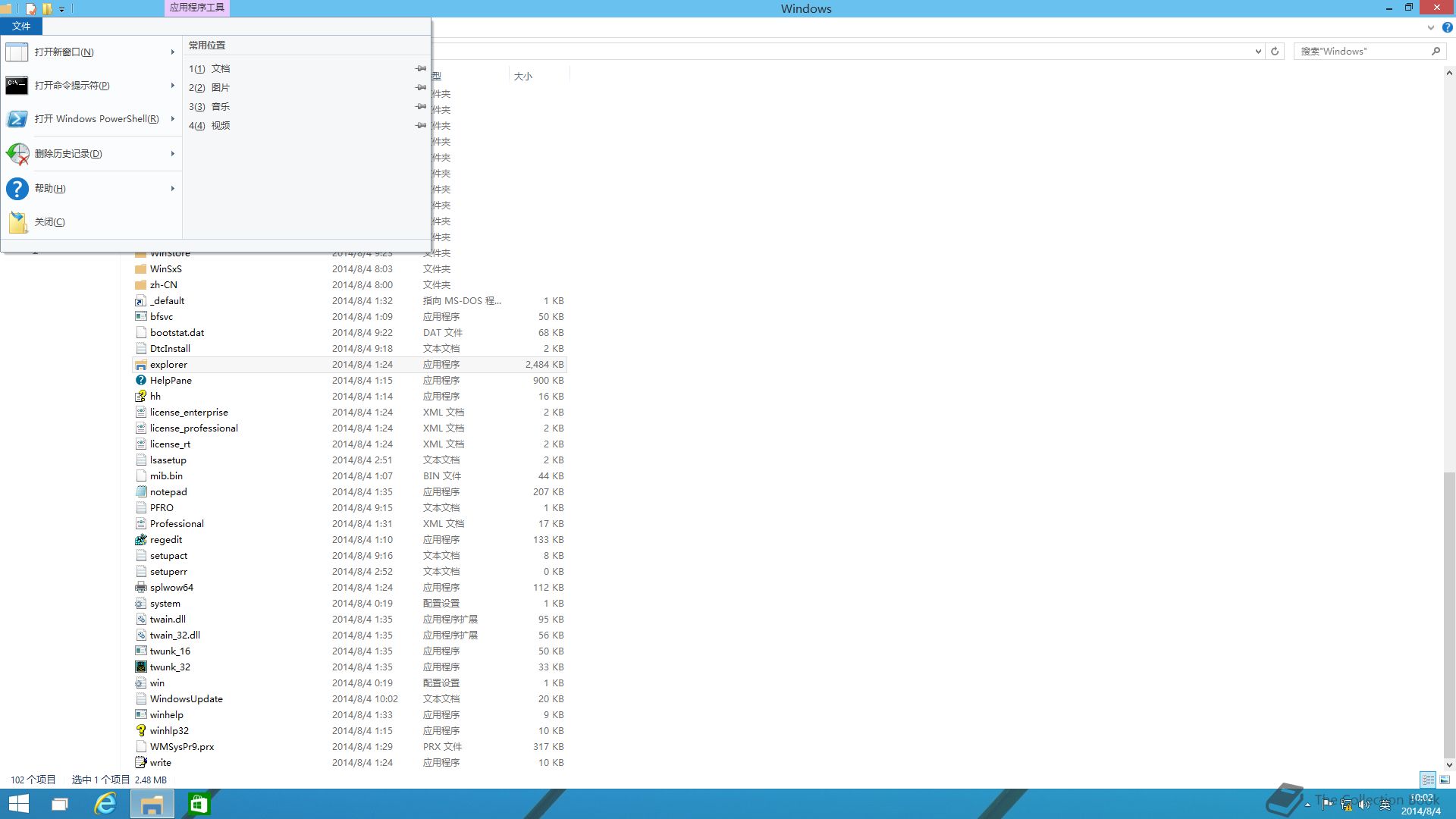Select the write application icon
The width and height of the screenshot is (1456, 819).
click(141, 763)
